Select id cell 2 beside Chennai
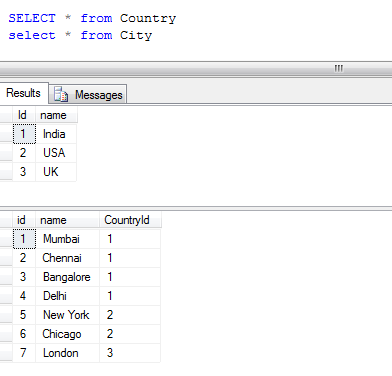Image resolution: width=392 pixels, height=376 pixels. pyautogui.click(x=24, y=258)
